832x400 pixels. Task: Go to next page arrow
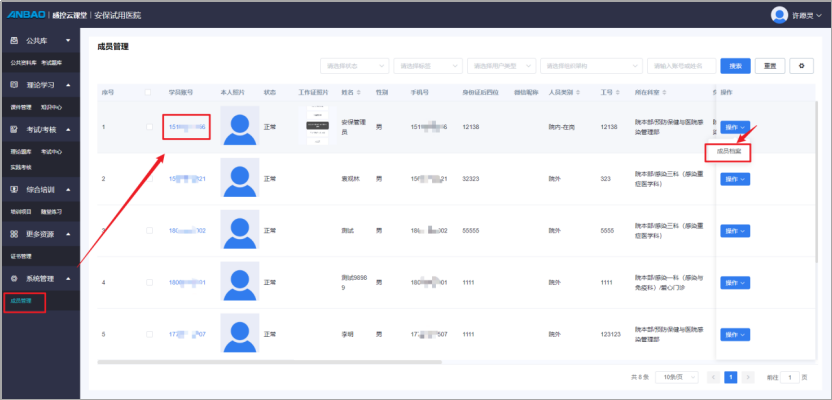748,377
